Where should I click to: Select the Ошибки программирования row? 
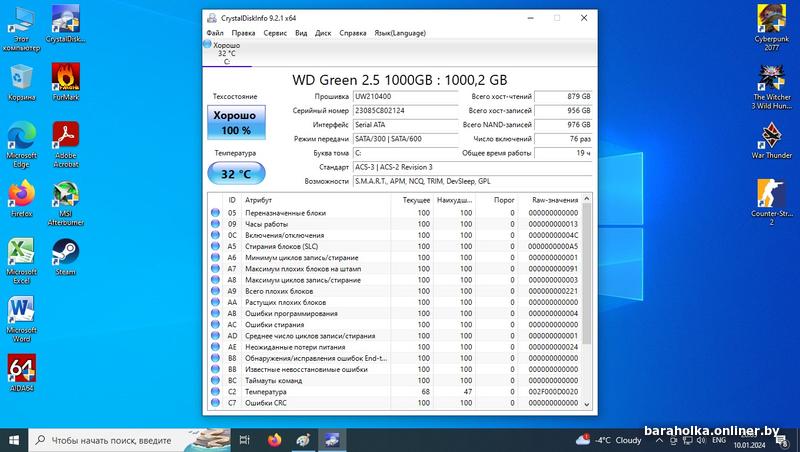(x=394, y=314)
